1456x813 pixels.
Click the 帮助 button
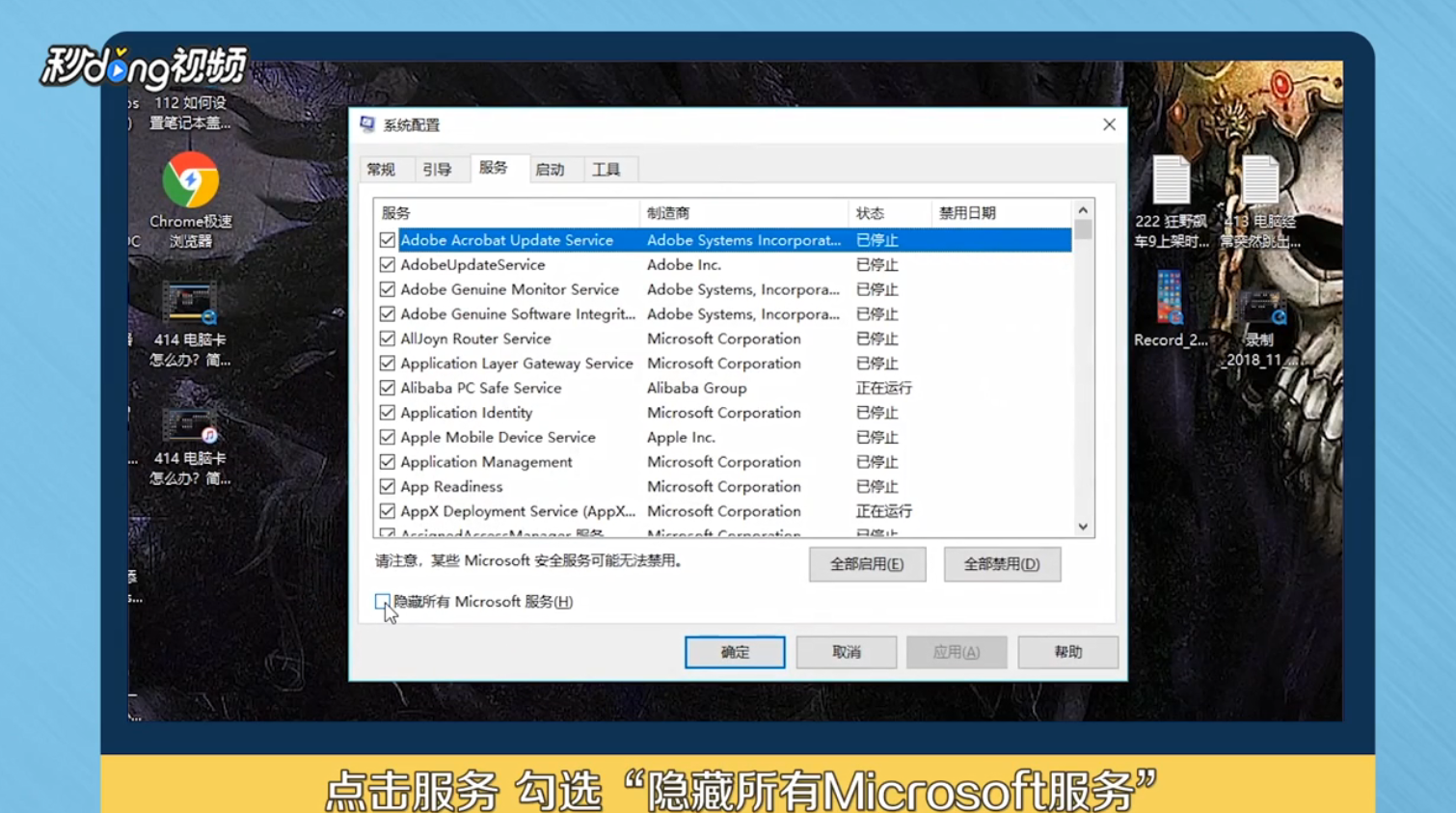point(1068,653)
